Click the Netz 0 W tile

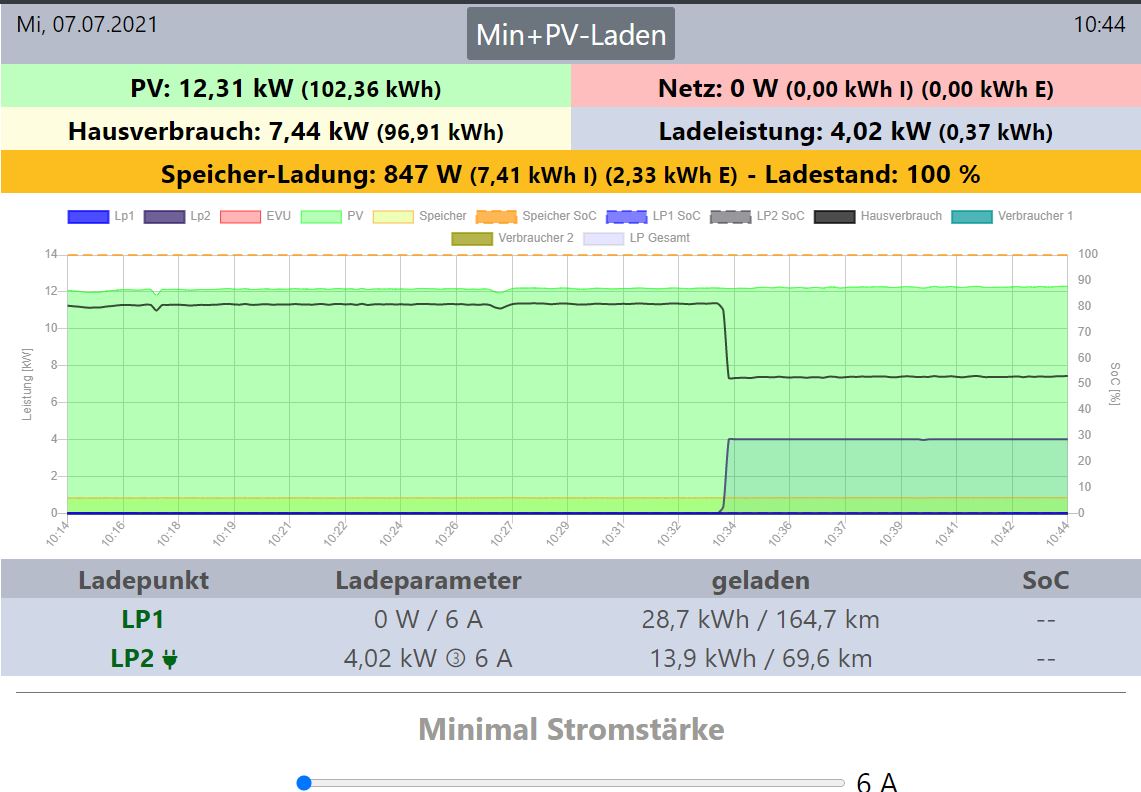pos(856,88)
